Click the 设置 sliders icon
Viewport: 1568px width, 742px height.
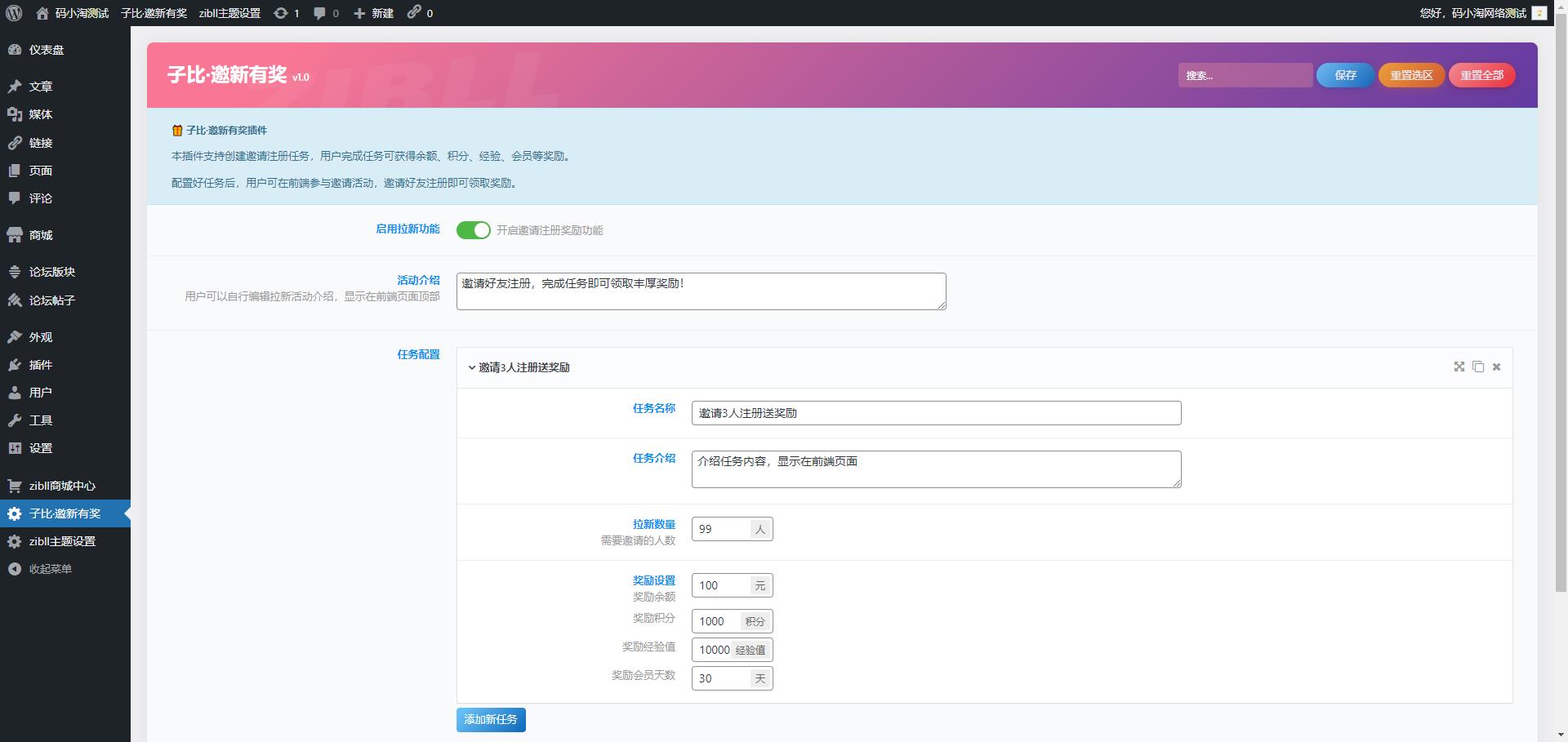coord(15,448)
